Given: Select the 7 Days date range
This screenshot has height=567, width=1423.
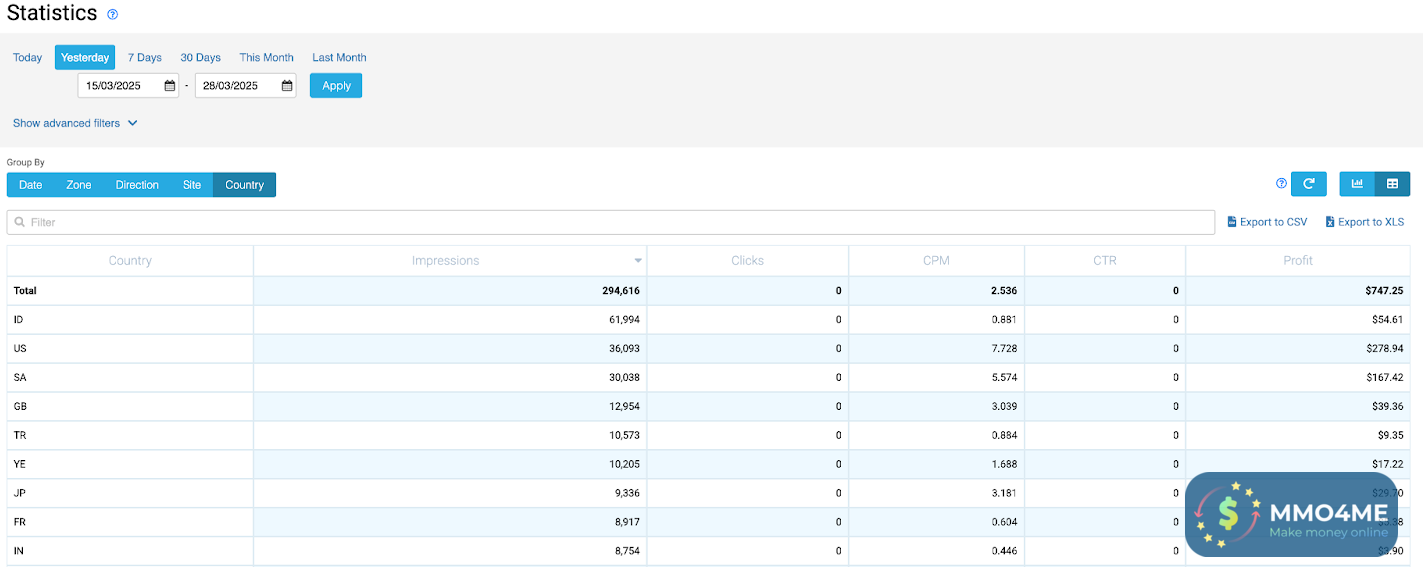Looking at the screenshot, I should pyautogui.click(x=144, y=58).
